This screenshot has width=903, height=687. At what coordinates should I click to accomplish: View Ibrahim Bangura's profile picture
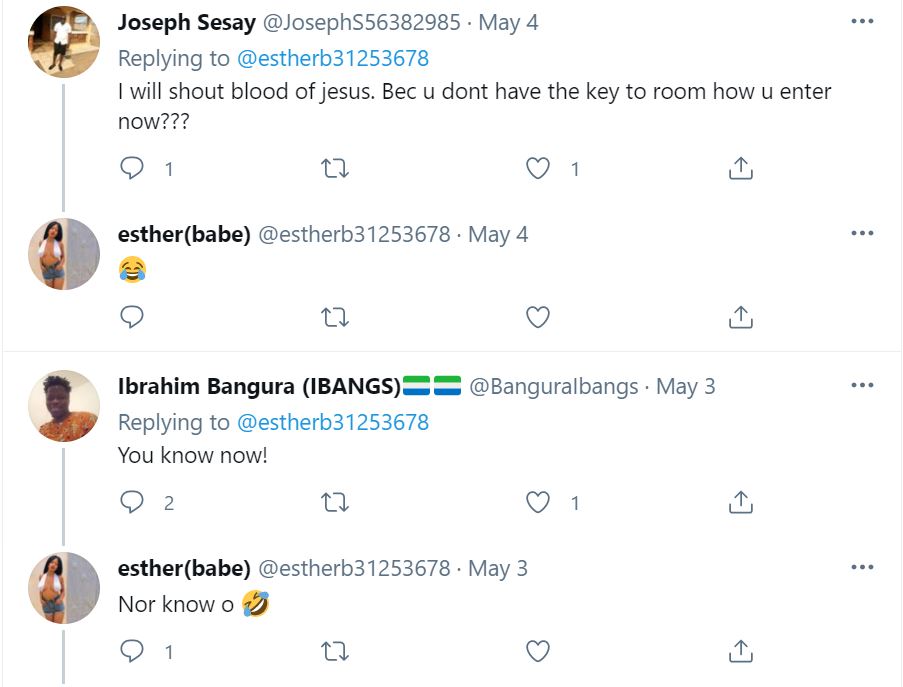click(x=64, y=406)
